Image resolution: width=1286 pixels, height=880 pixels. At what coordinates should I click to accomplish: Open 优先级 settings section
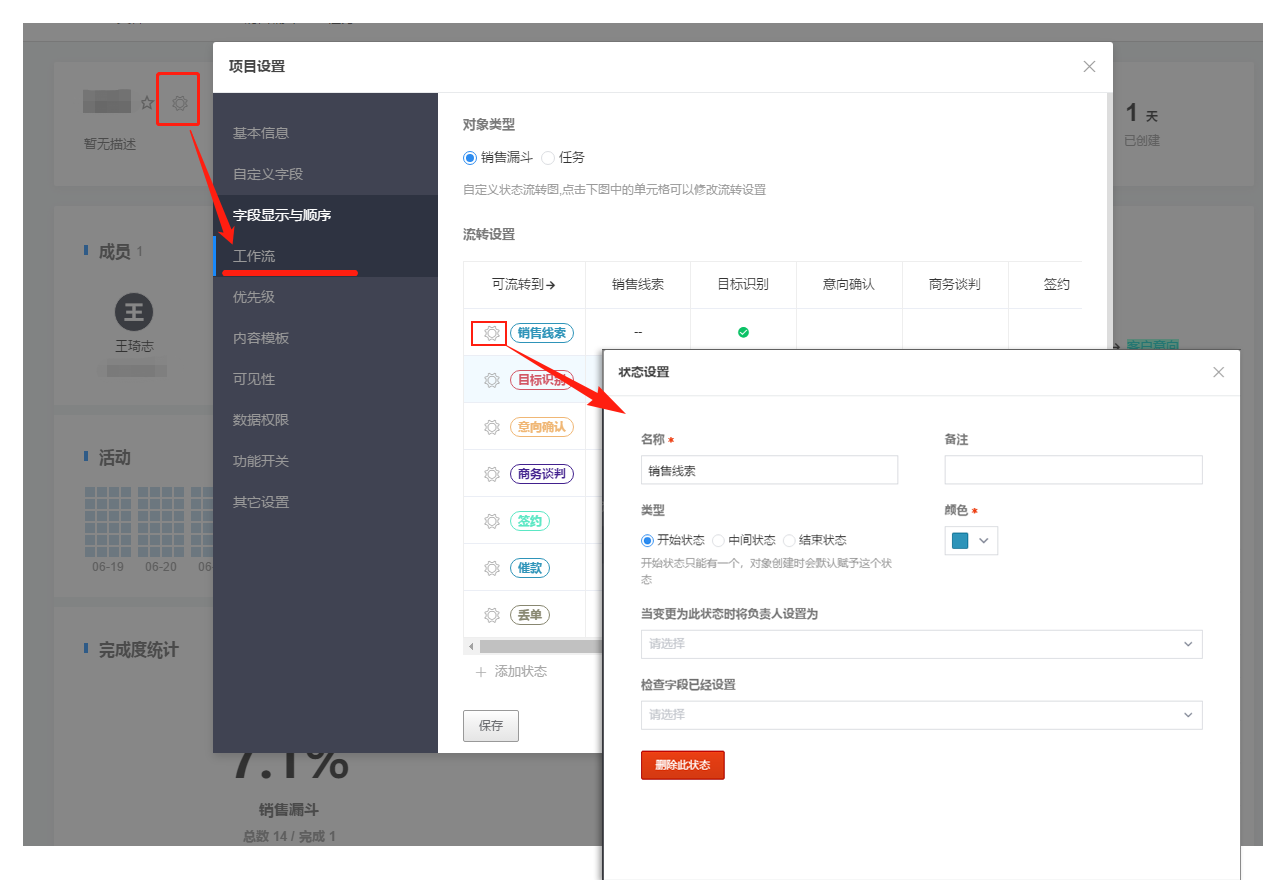click(x=326, y=297)
